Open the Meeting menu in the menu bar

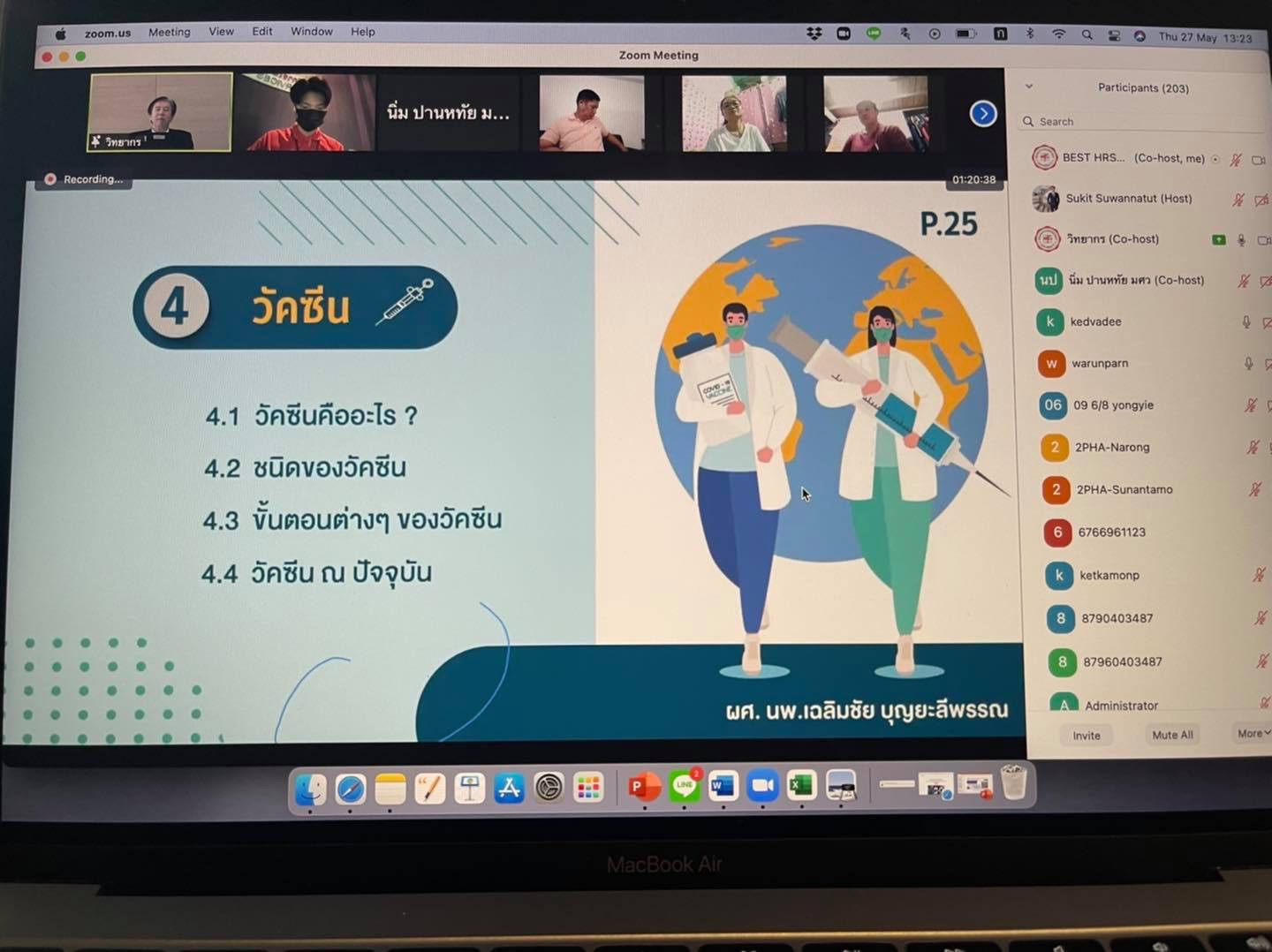coord(169,32)
